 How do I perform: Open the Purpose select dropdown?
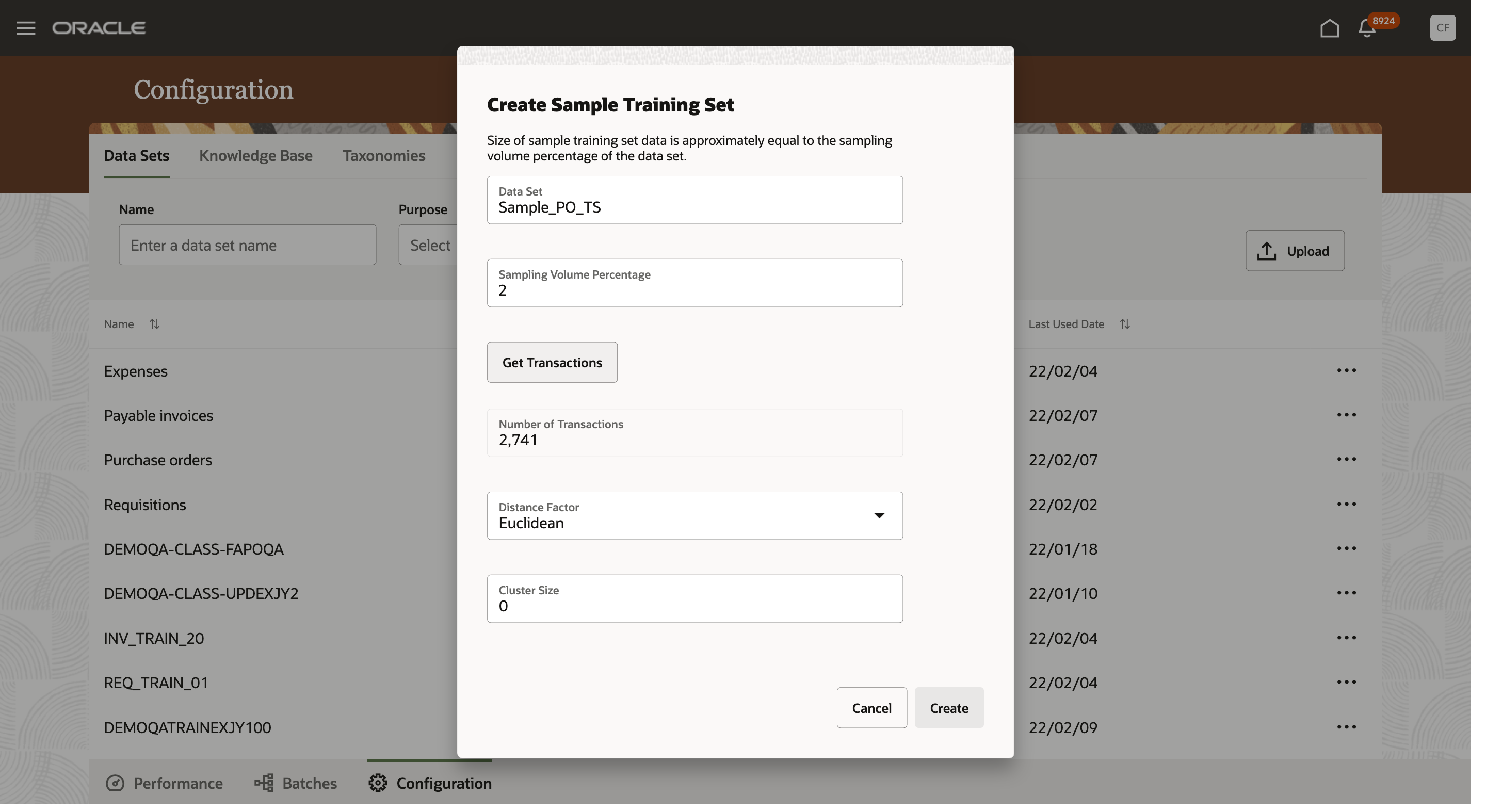[x=430, y=245]
